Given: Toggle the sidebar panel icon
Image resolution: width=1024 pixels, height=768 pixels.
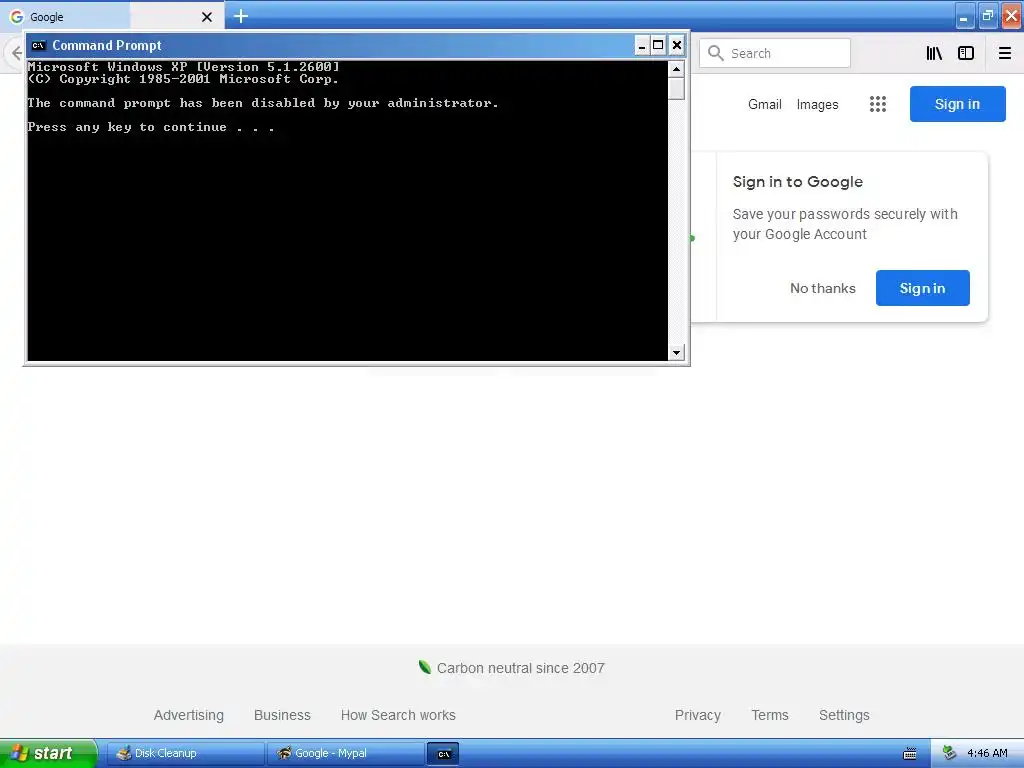Looking at the screenshot, I should coord(966,53).
